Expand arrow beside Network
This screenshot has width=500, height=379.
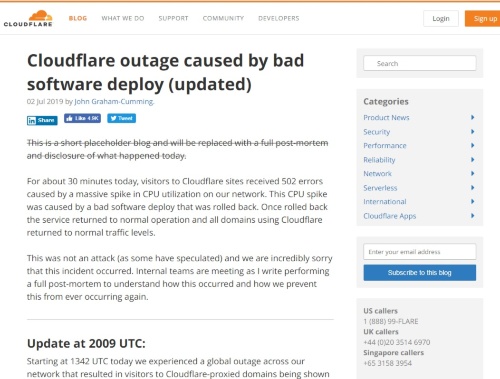pyautogui.click(x=472, y=173)
